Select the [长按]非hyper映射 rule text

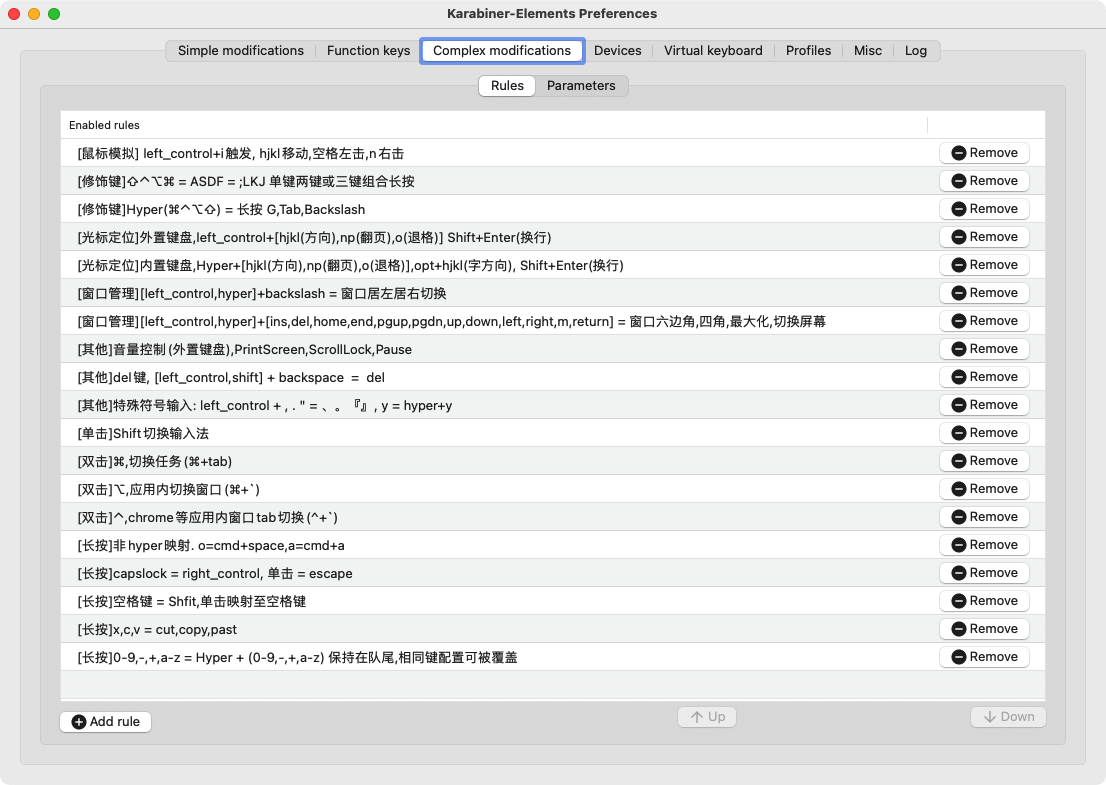tap(211, 545)
